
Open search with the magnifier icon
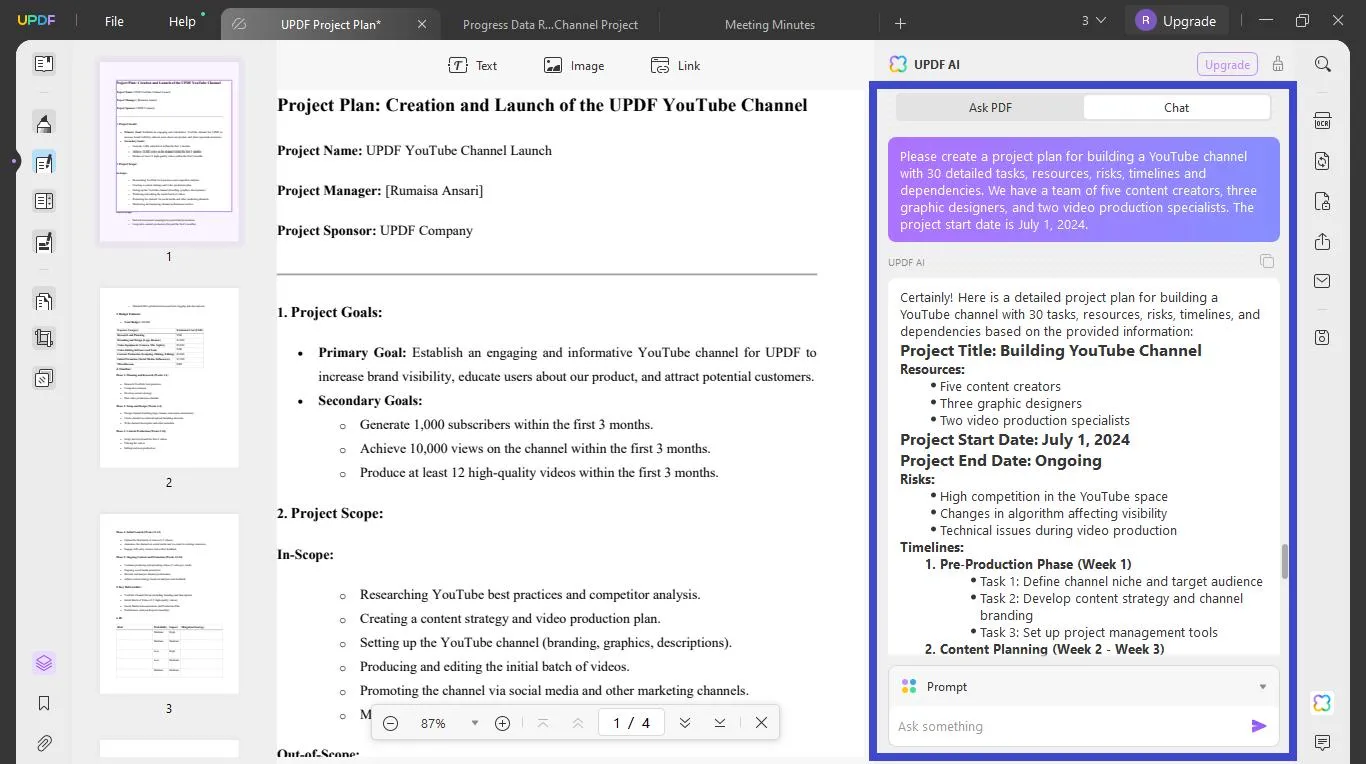pos(1322,64)
